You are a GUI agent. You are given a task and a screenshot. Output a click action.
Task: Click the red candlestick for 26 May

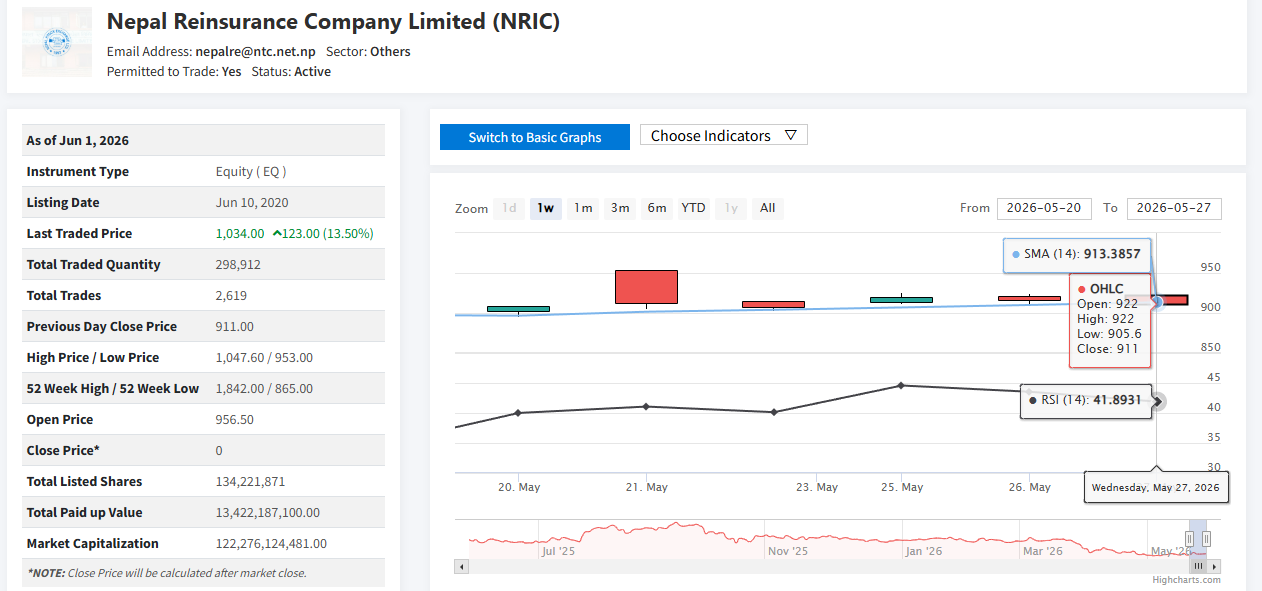tap(1029, 298)
